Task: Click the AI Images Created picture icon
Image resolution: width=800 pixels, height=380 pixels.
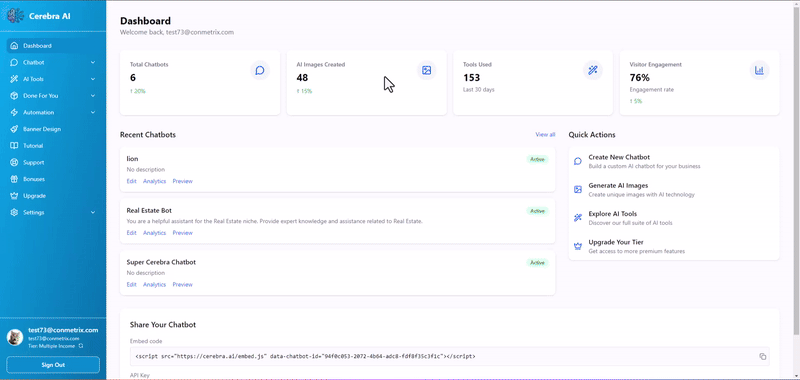Action: pyautogui.click(x=427, y=70)
